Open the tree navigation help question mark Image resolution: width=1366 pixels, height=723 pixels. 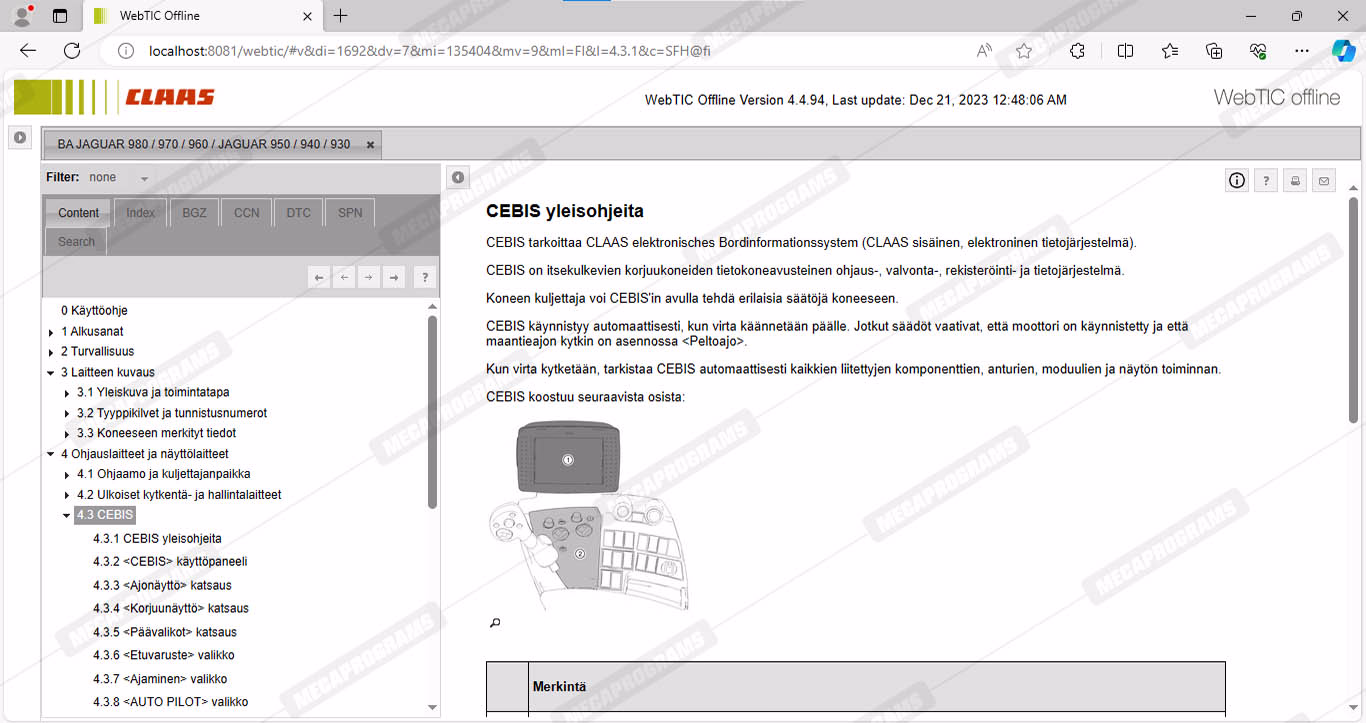(424, 277)
